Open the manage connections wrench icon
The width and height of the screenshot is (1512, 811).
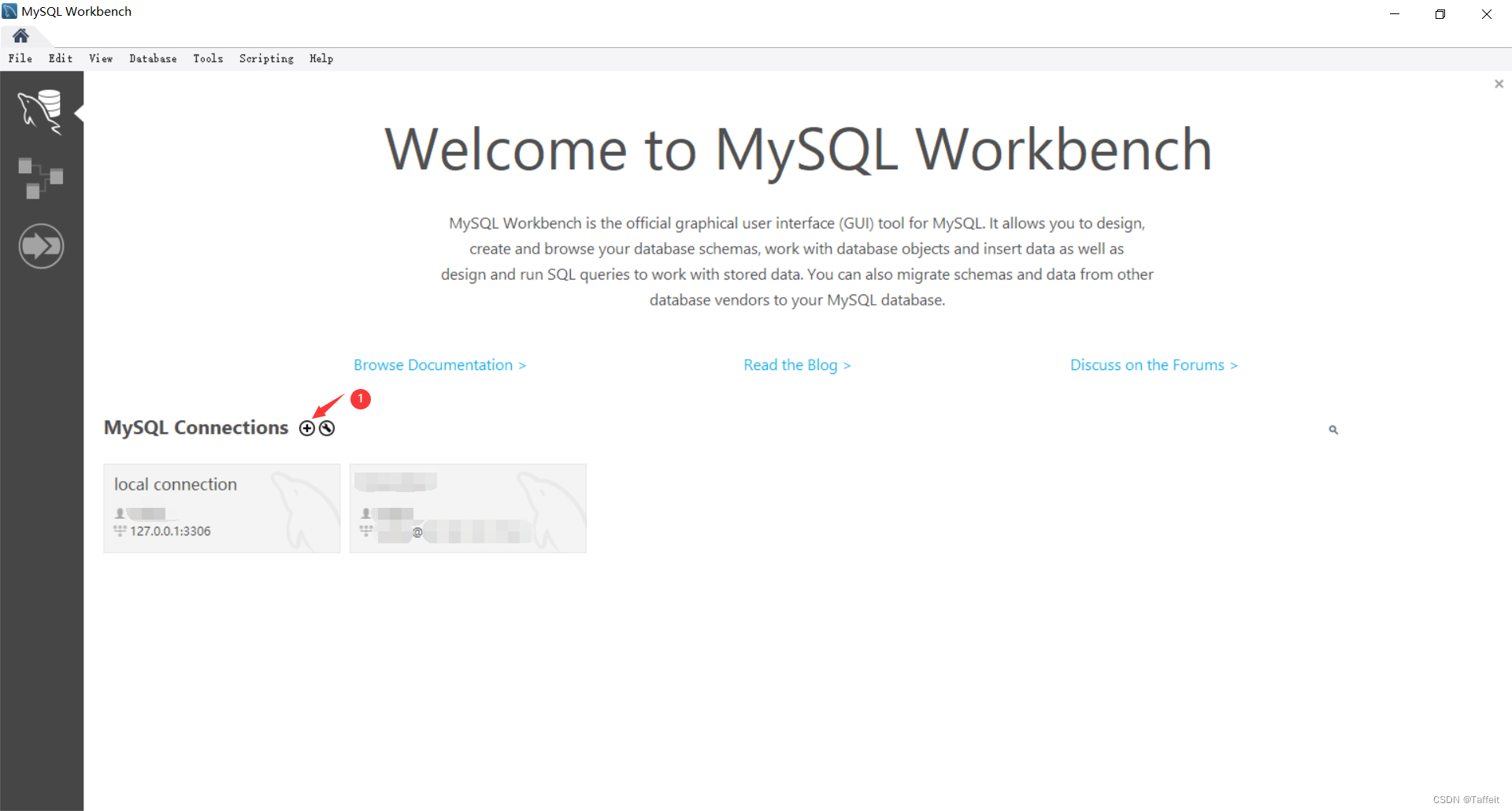tap(326, 428)
